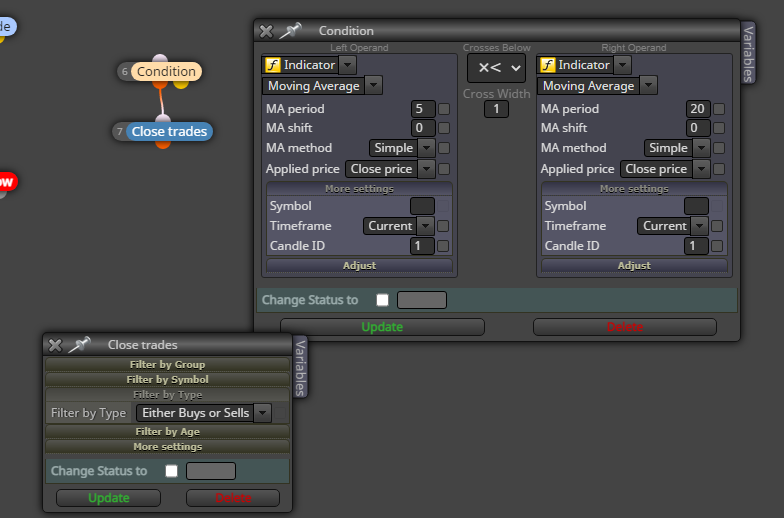
Task: Toggle left operand Applied price checkbox
Action: 444,169
